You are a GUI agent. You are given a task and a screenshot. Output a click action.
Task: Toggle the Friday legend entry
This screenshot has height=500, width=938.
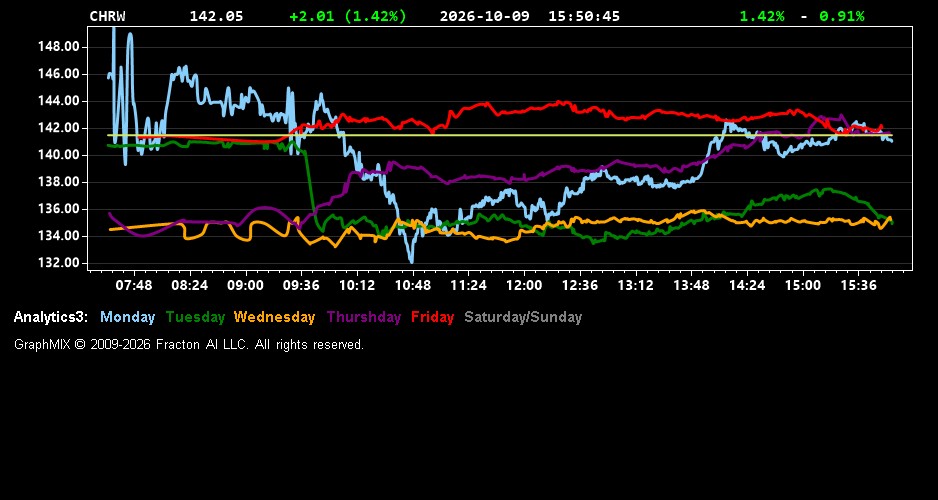click(433, 317)
